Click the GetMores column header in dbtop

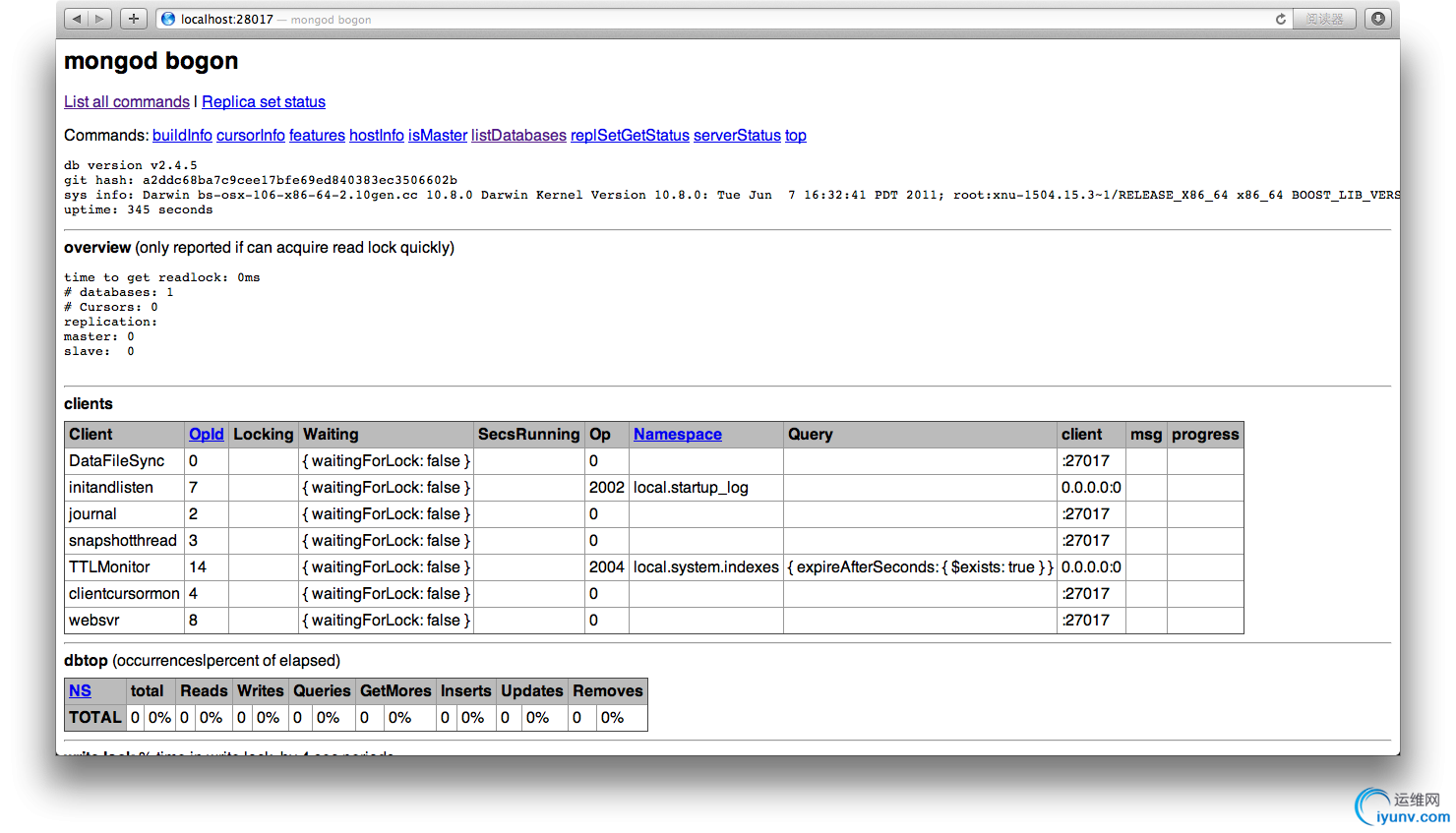[x=395, y=690]
